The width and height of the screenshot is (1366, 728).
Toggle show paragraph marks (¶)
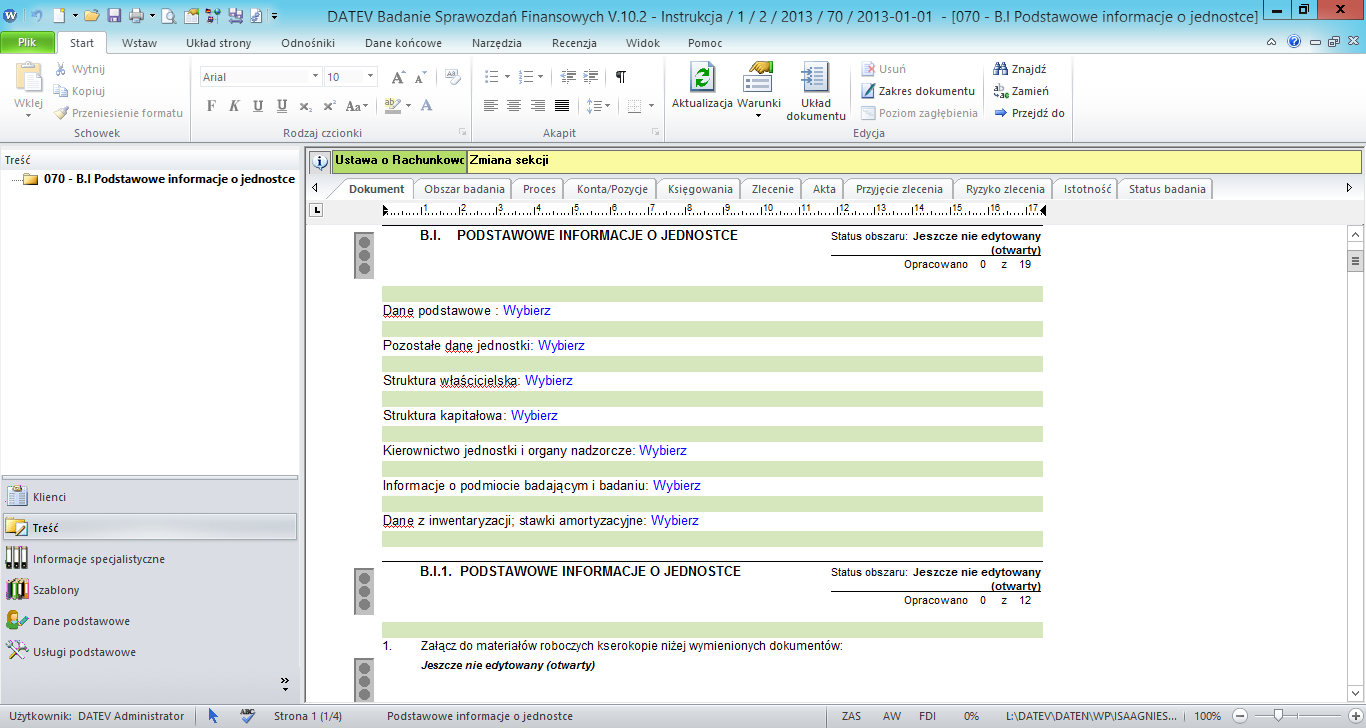[621, 77]
